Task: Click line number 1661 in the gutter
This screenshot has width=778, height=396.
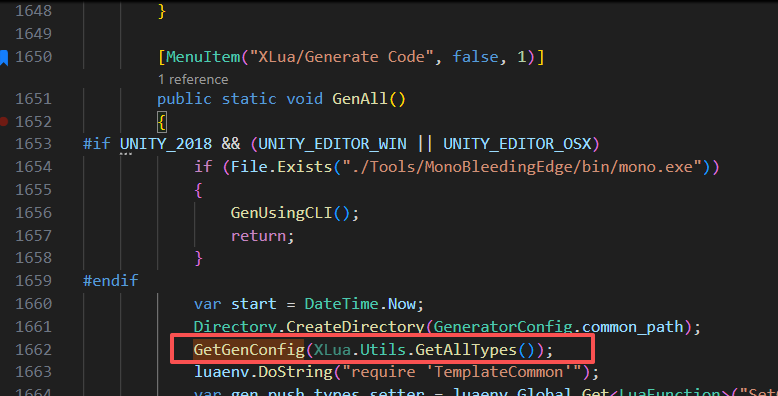Action: coord(33,327)
